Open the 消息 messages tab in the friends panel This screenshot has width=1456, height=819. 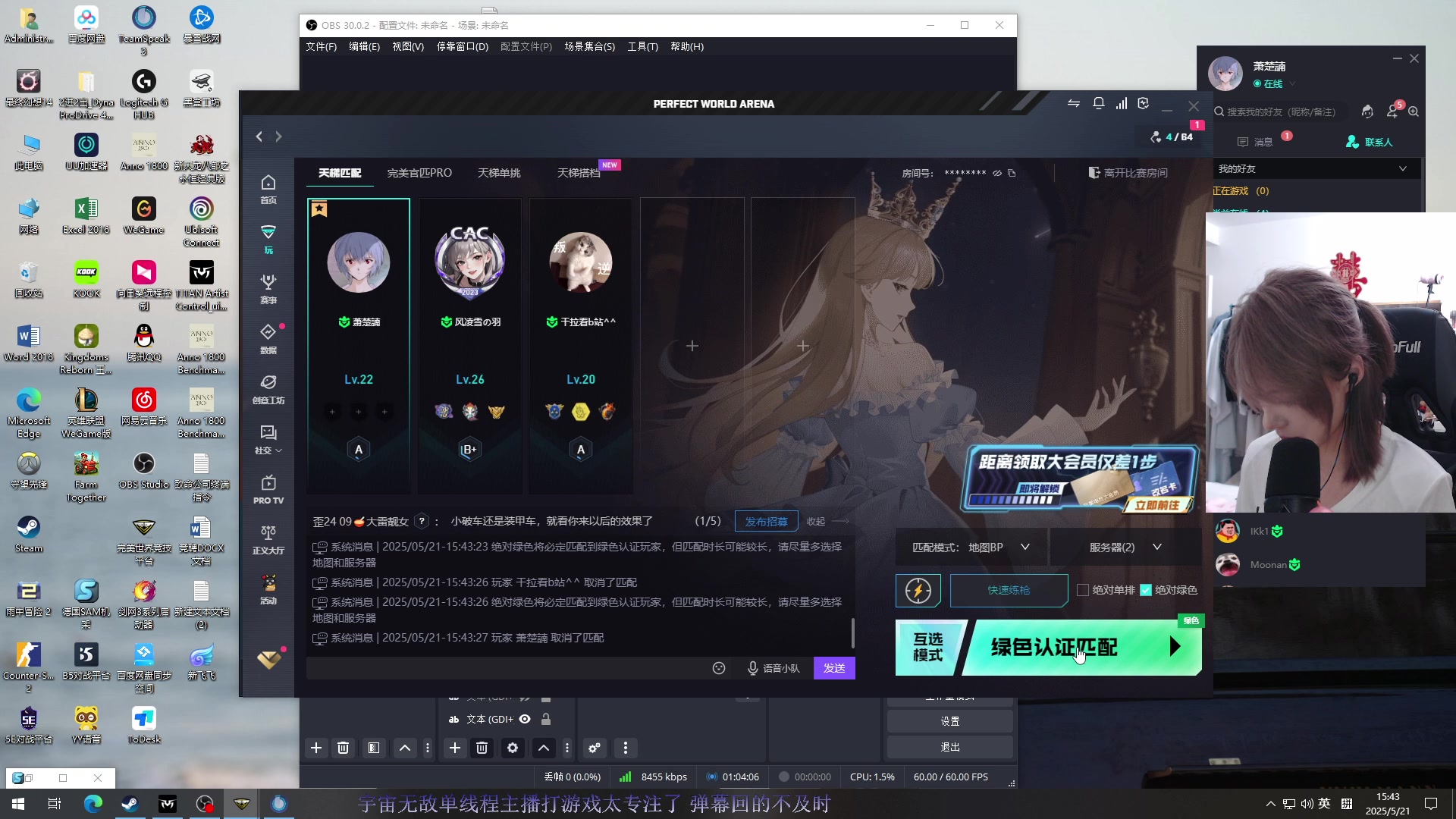point(1255,142)
